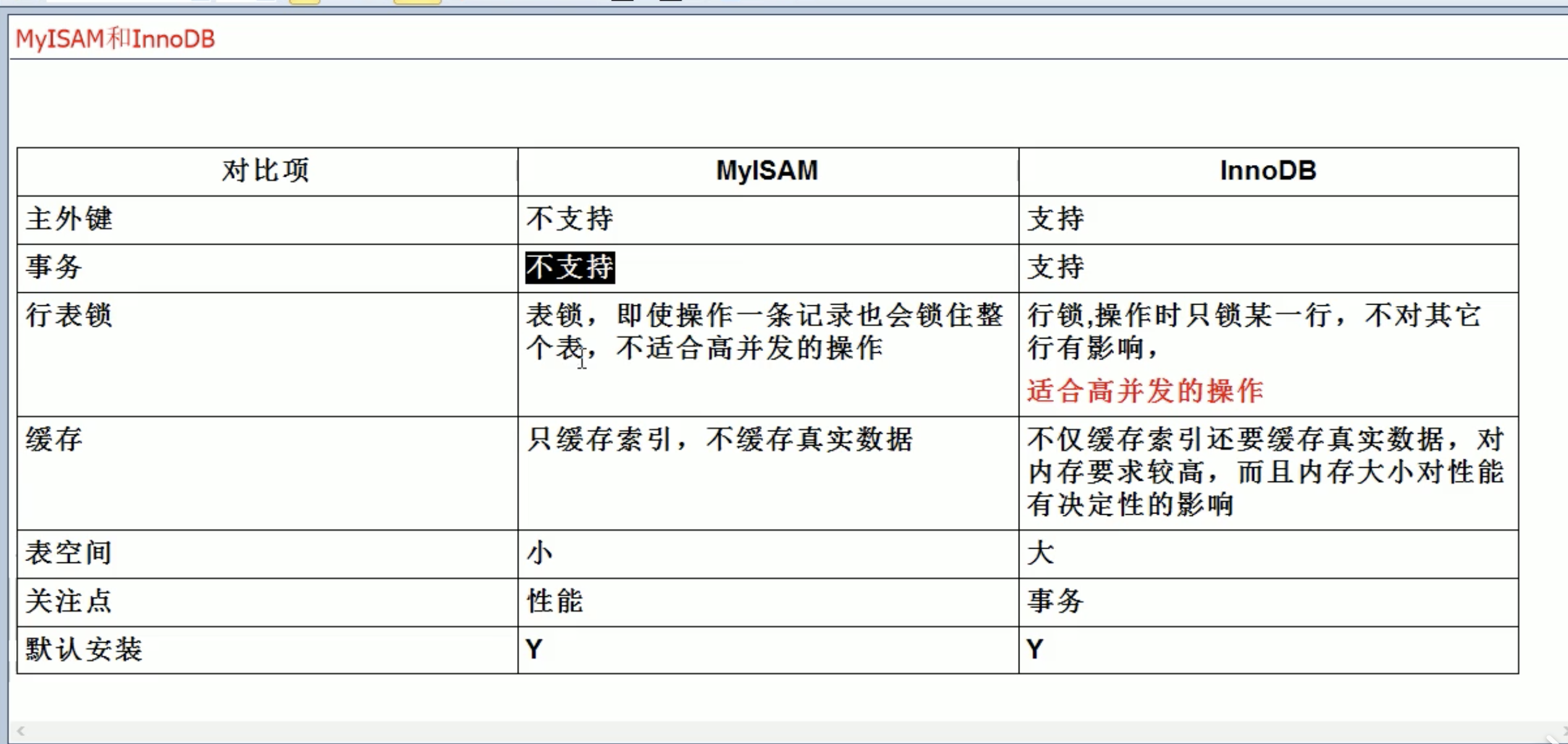The height and width of the screenshot is (744, 1568).
Task: Click the '缓存' row label
Action: tap(54, 439)
